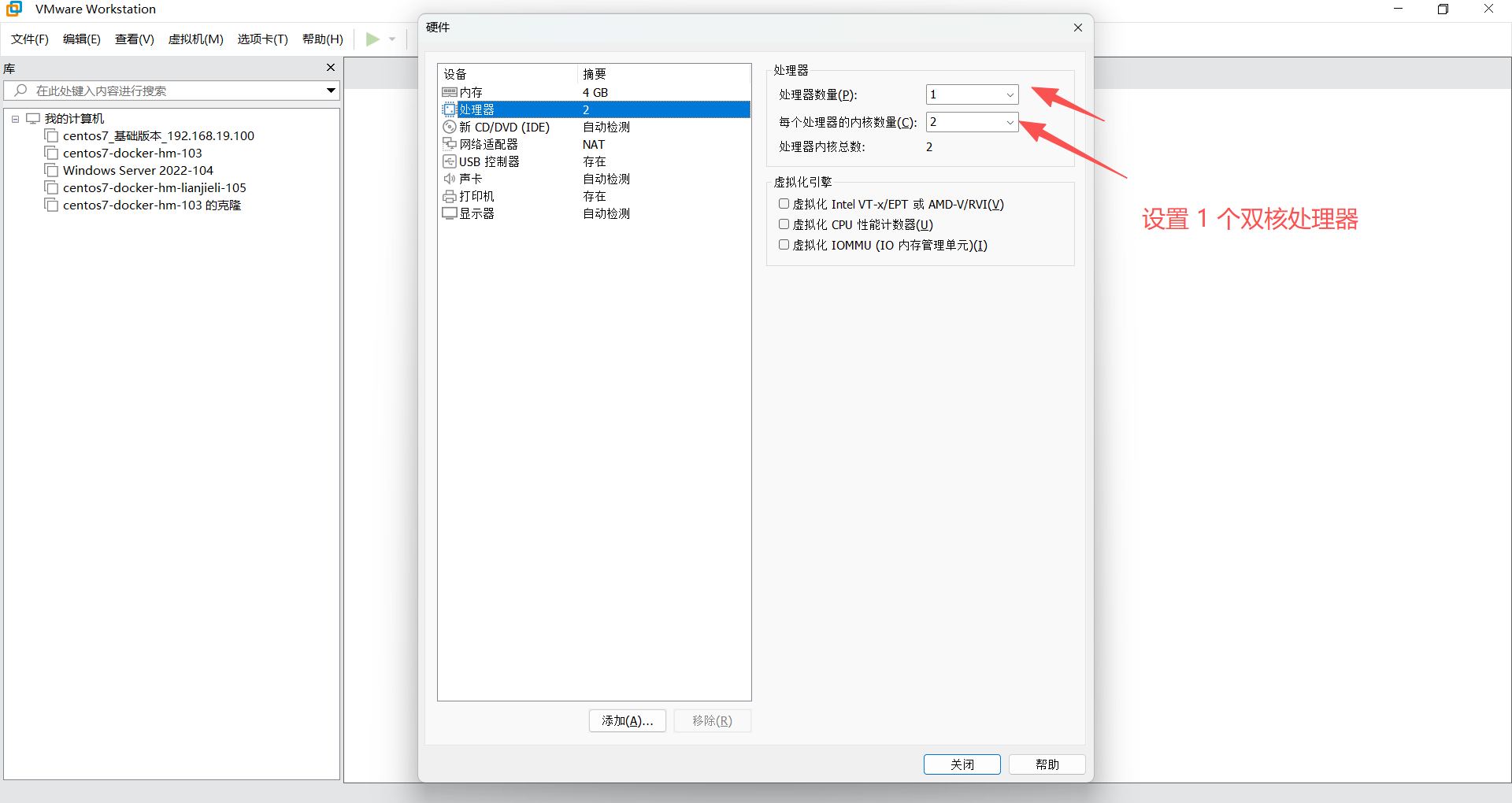Viewport: 1512px width, 803px height.
Task: Open the power options arrow beside play
Action: [x=392, y=39]
